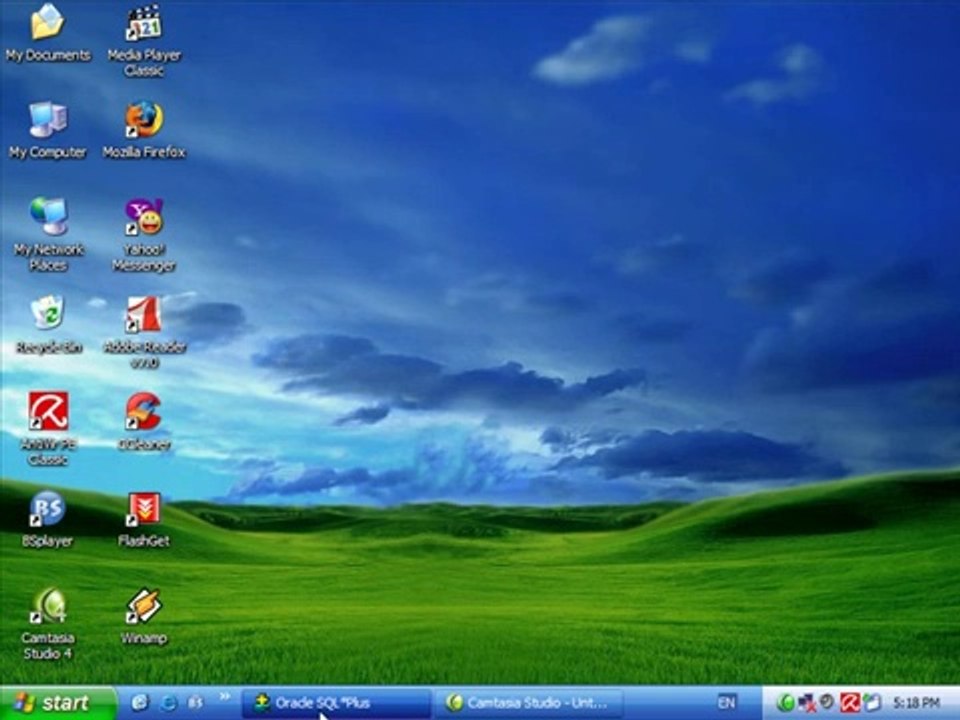Switch to Oracle SQL*Plus taskbar button
The height and width of the screenshot is (720, 960).
336,703
